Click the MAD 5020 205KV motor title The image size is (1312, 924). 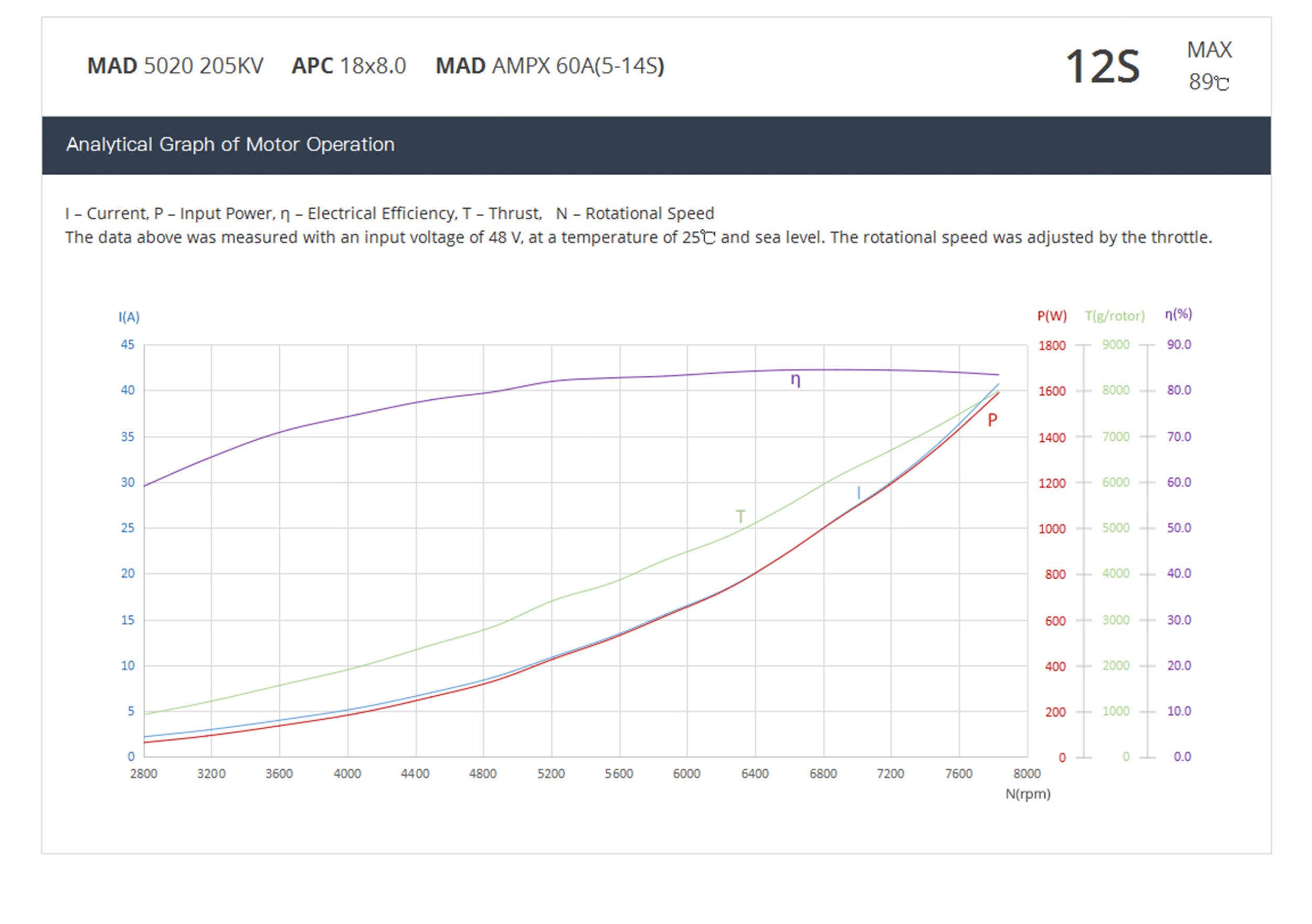click(x=175, y=66)
